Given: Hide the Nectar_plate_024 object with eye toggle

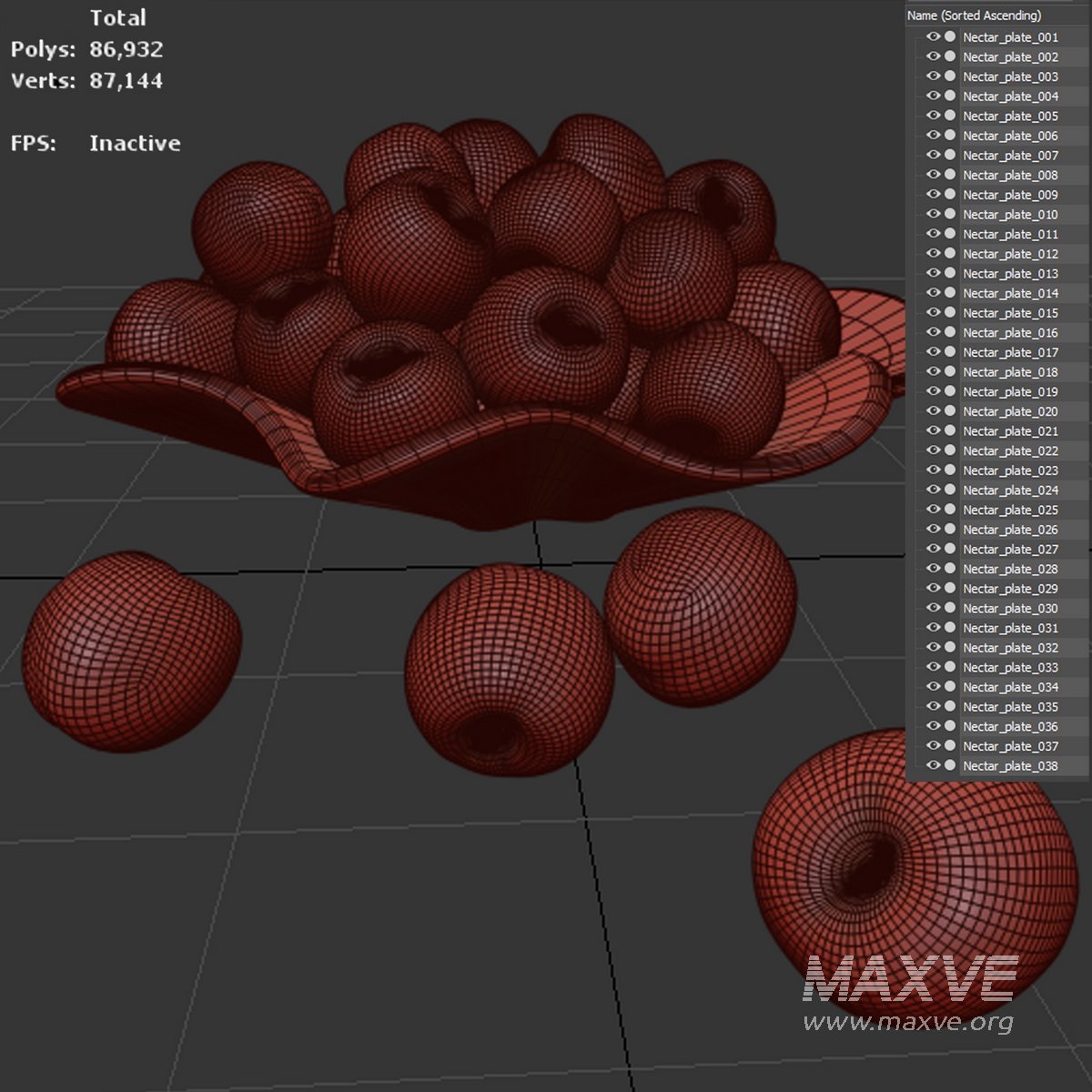Looking at the screenshot, I should click(933, 490).
